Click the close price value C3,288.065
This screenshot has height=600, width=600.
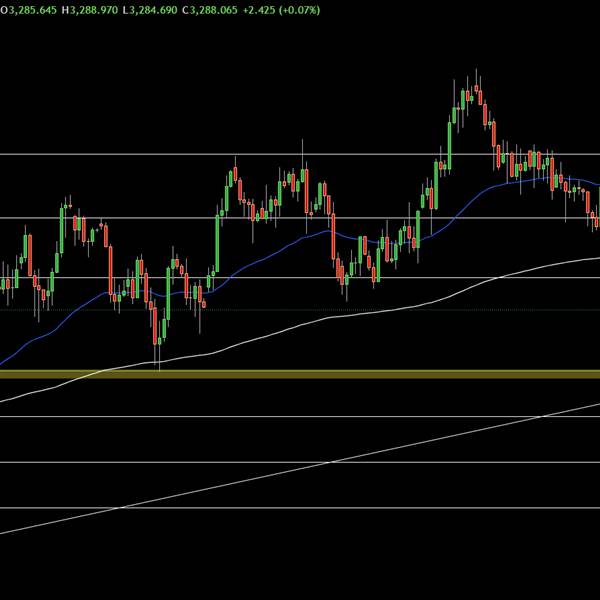(210, 10)
